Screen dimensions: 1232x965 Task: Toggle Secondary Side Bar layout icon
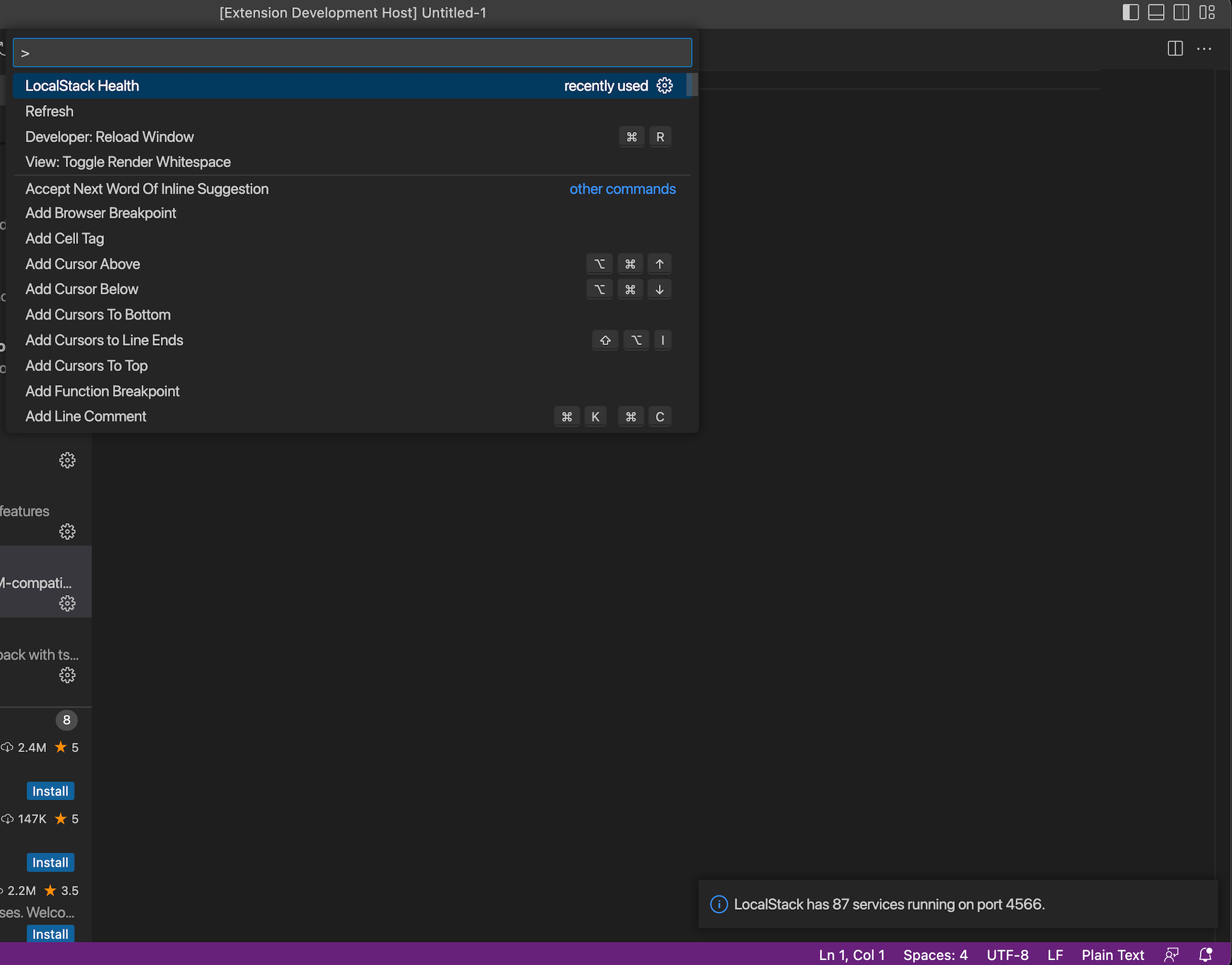[1181, 12]
